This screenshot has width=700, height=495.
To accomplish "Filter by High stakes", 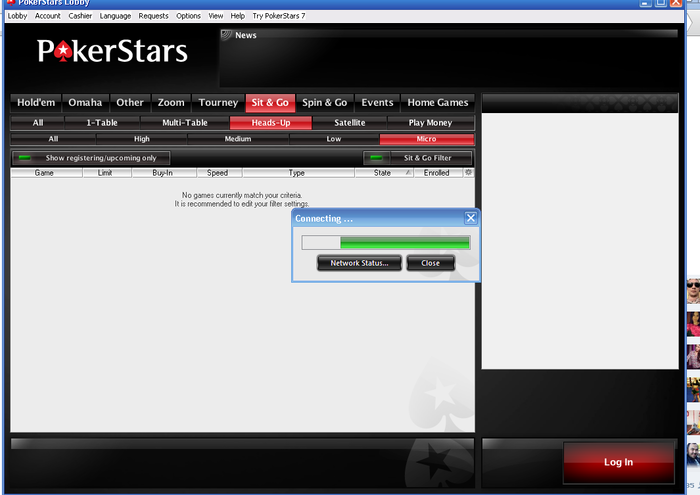I will tap(142, 139).
